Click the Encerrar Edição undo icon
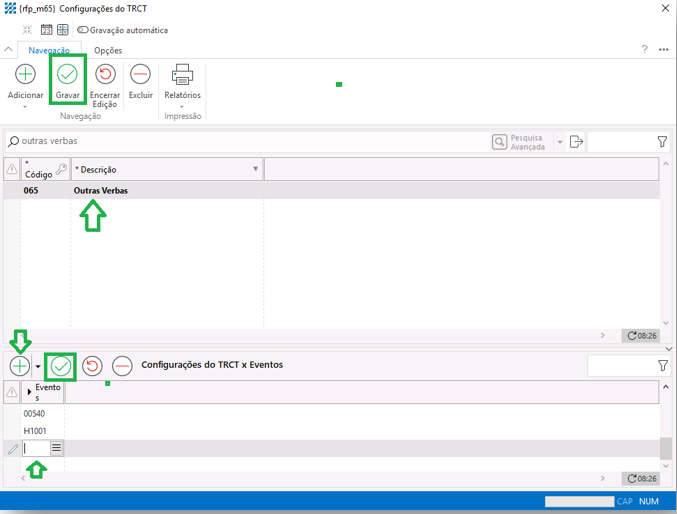 pyautogui.click(x=105, y=75)
